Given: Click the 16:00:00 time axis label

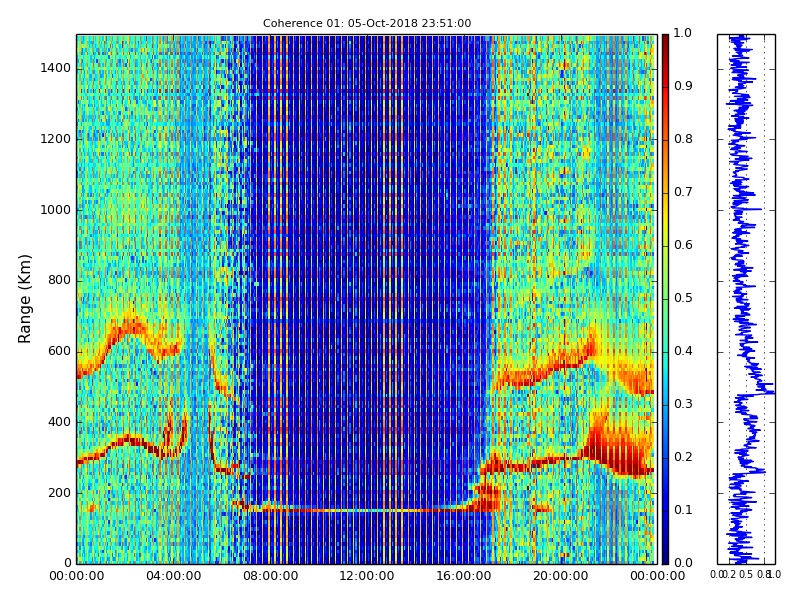Looking at the screenshot, I should pyautogui.click(x=464, y=576).
